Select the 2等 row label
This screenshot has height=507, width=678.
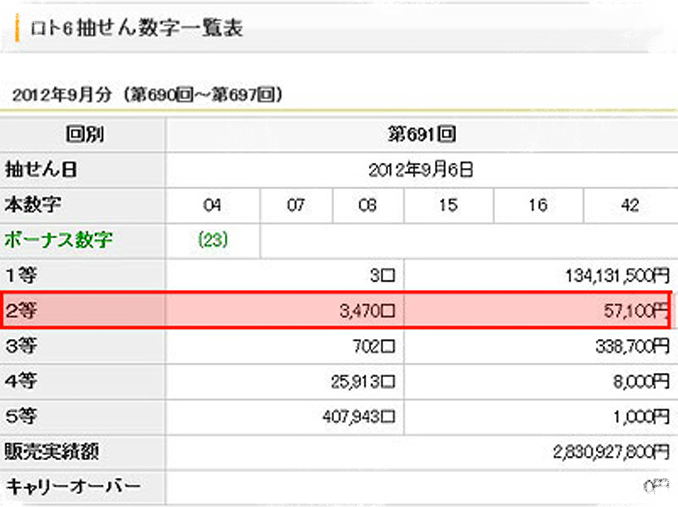tap(21, 310)
